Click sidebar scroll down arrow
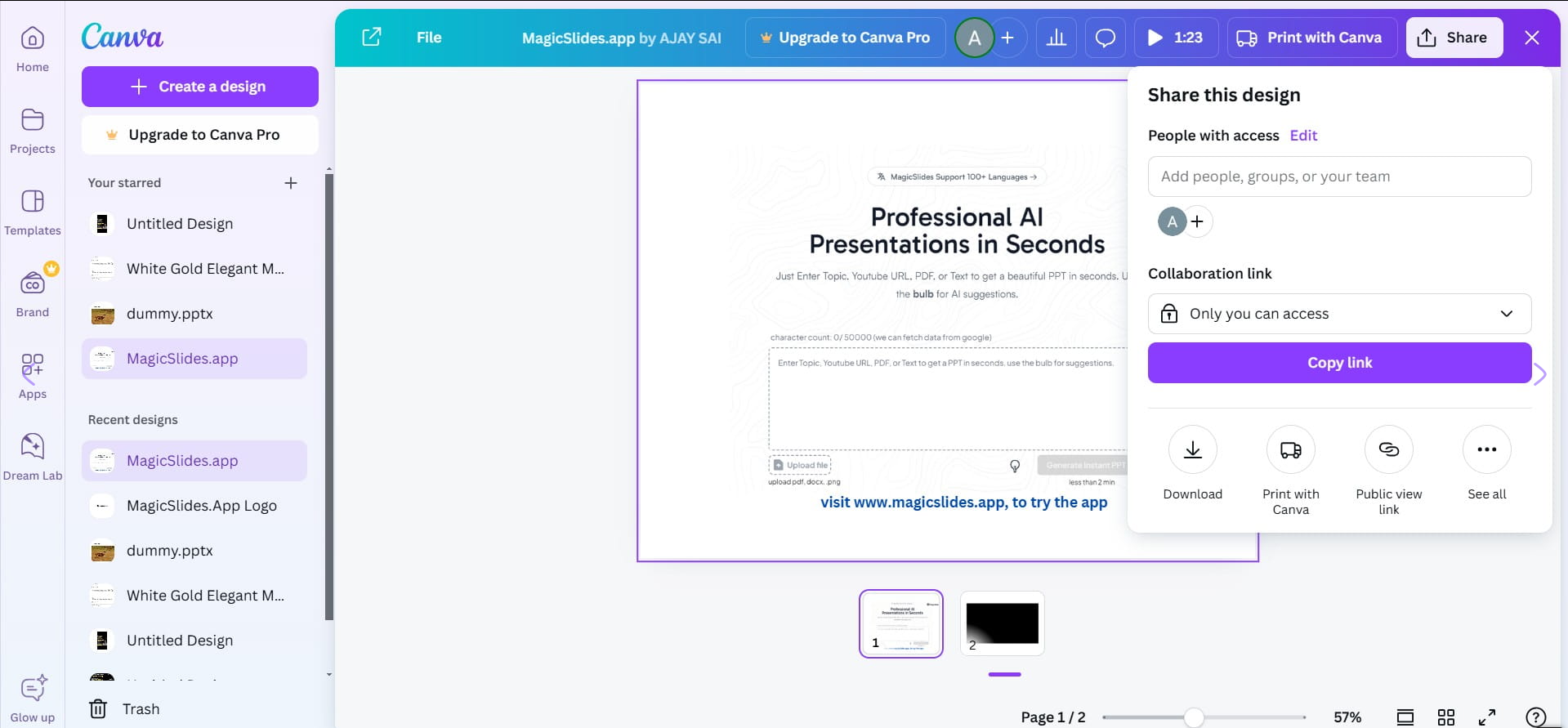This screenshot has width=1568, height=728. coord(329,675)
